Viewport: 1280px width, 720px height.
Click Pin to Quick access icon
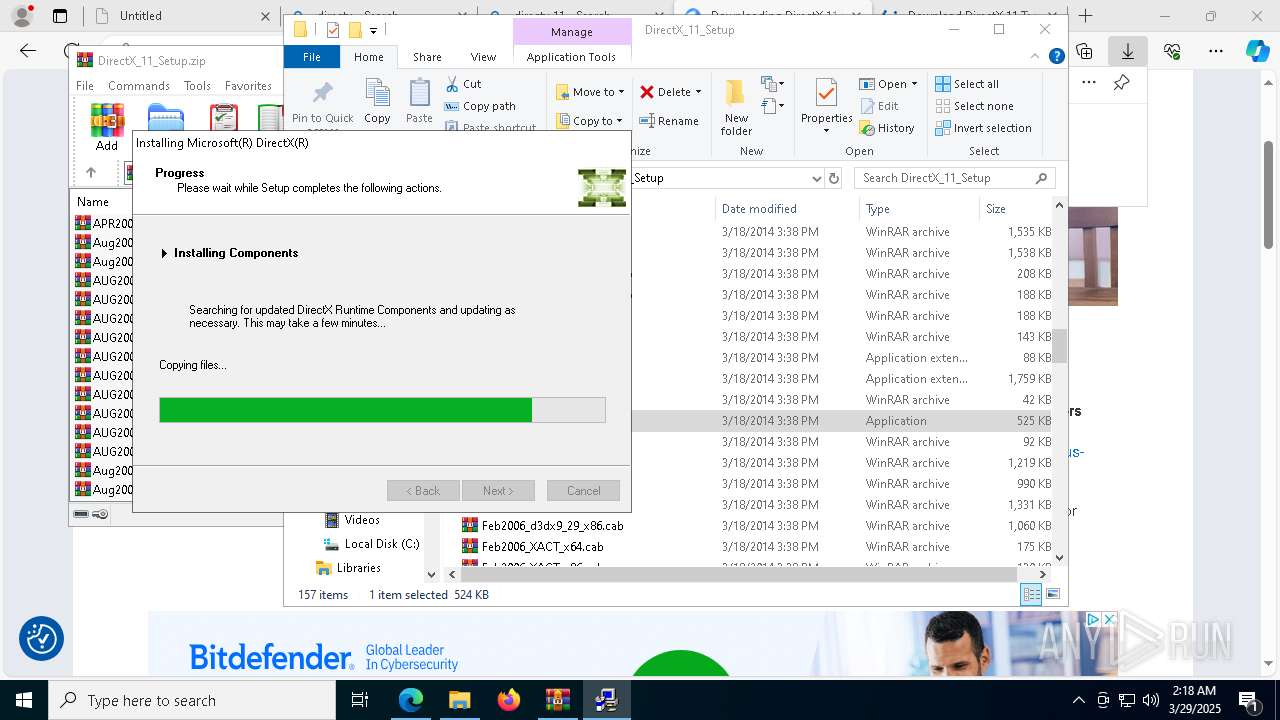click(322, 95)
